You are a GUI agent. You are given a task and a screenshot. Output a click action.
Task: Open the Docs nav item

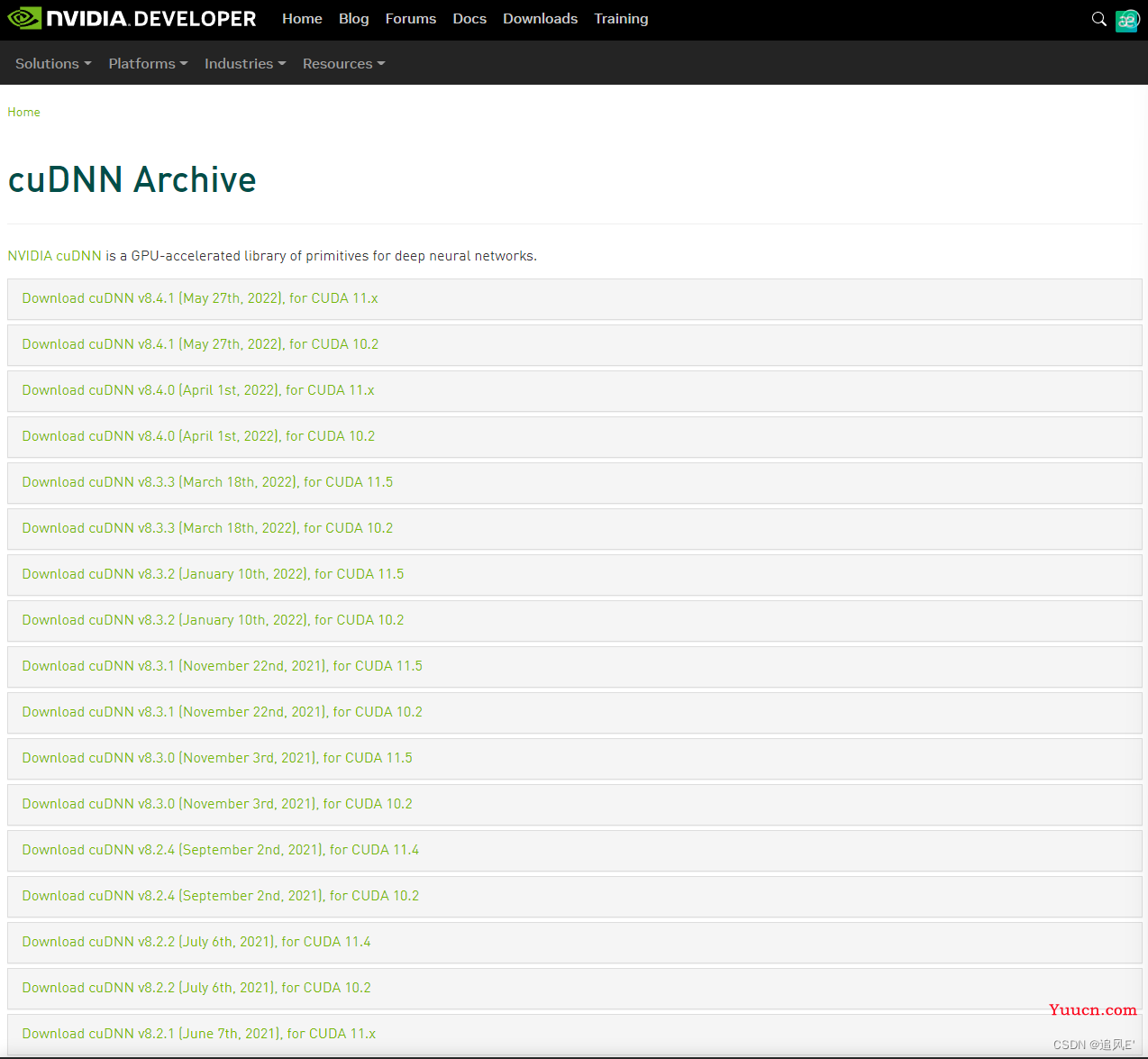[x=469, y=19]
